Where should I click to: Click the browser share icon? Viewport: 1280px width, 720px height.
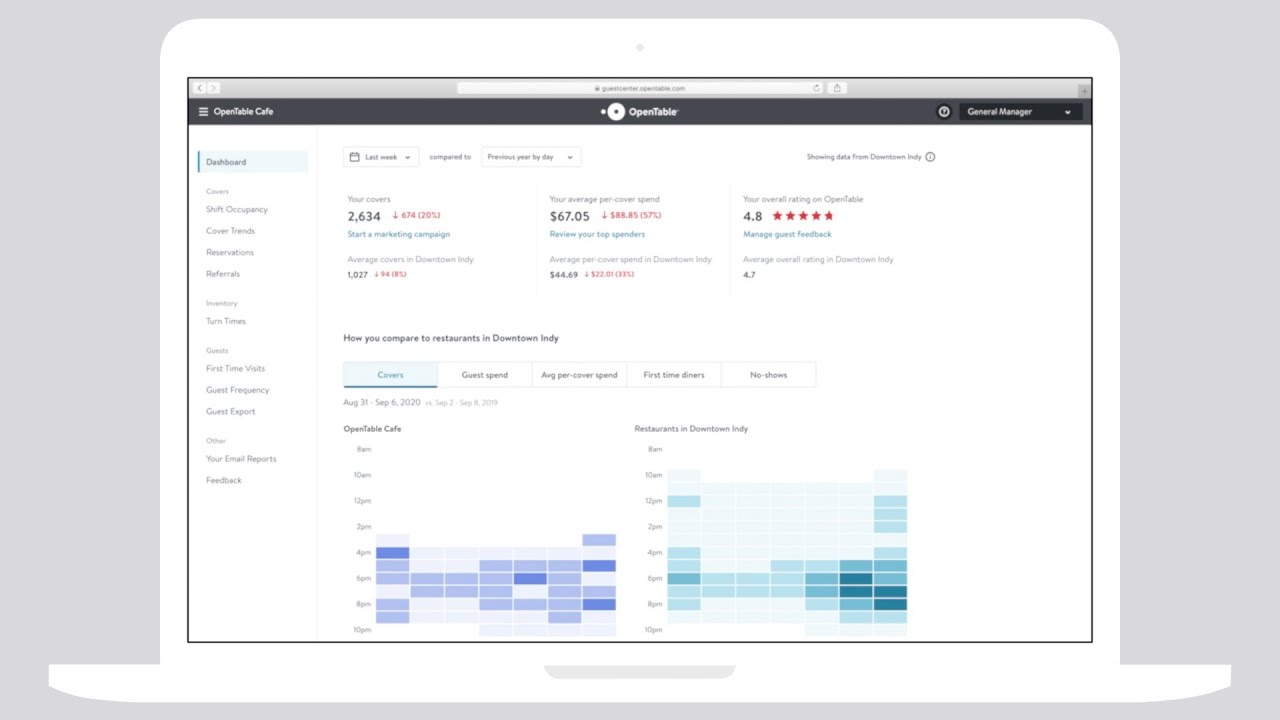837,88
